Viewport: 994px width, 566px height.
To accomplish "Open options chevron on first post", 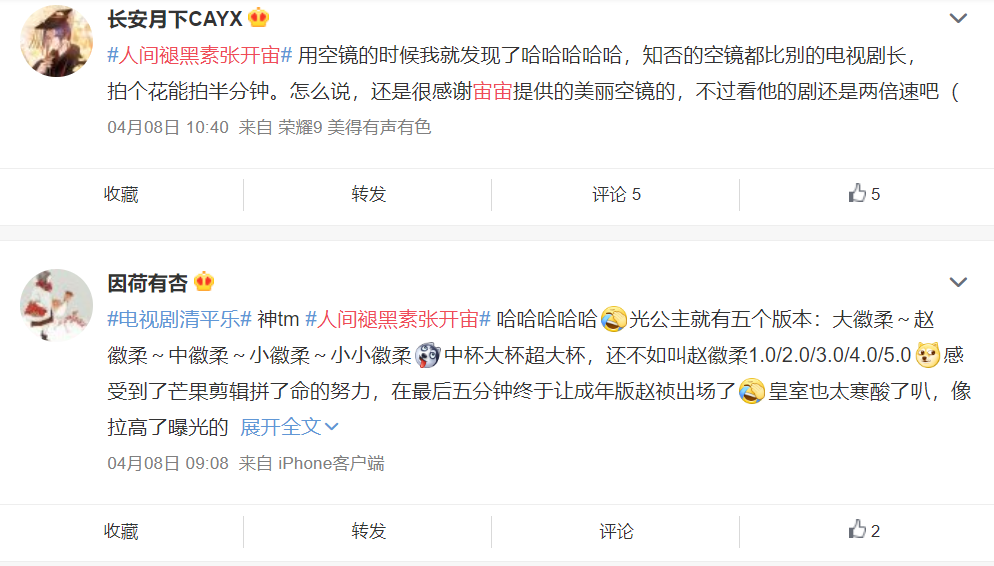I will coord(958,18).
